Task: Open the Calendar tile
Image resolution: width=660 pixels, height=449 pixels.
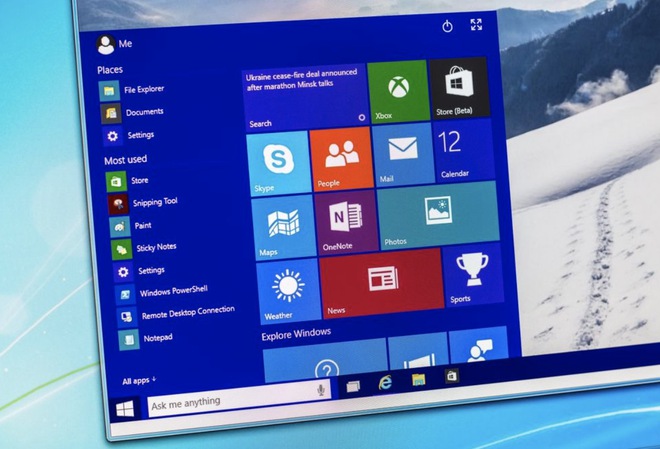Action: coord(463,151)
